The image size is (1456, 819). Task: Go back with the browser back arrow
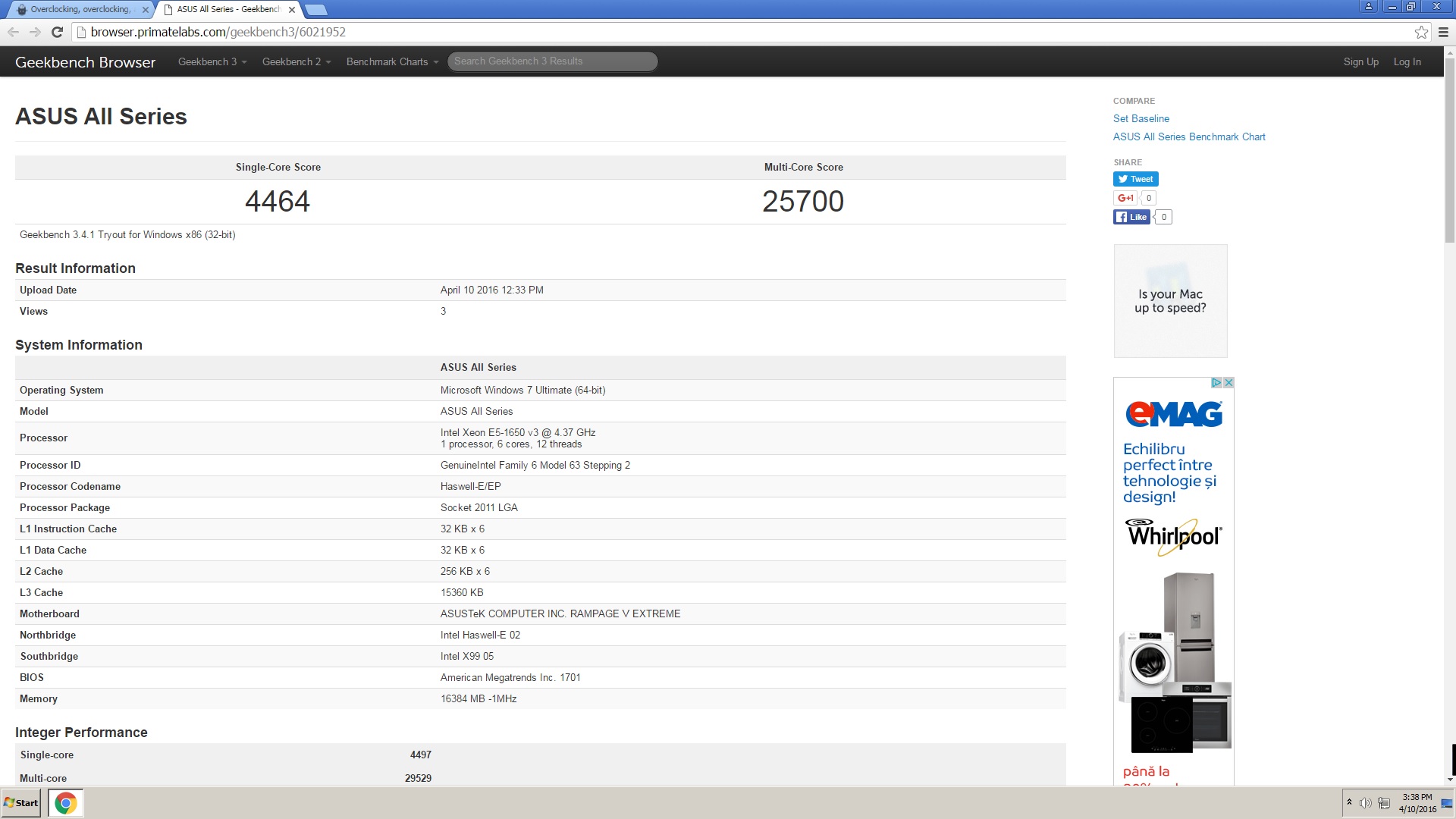[13, 32]
